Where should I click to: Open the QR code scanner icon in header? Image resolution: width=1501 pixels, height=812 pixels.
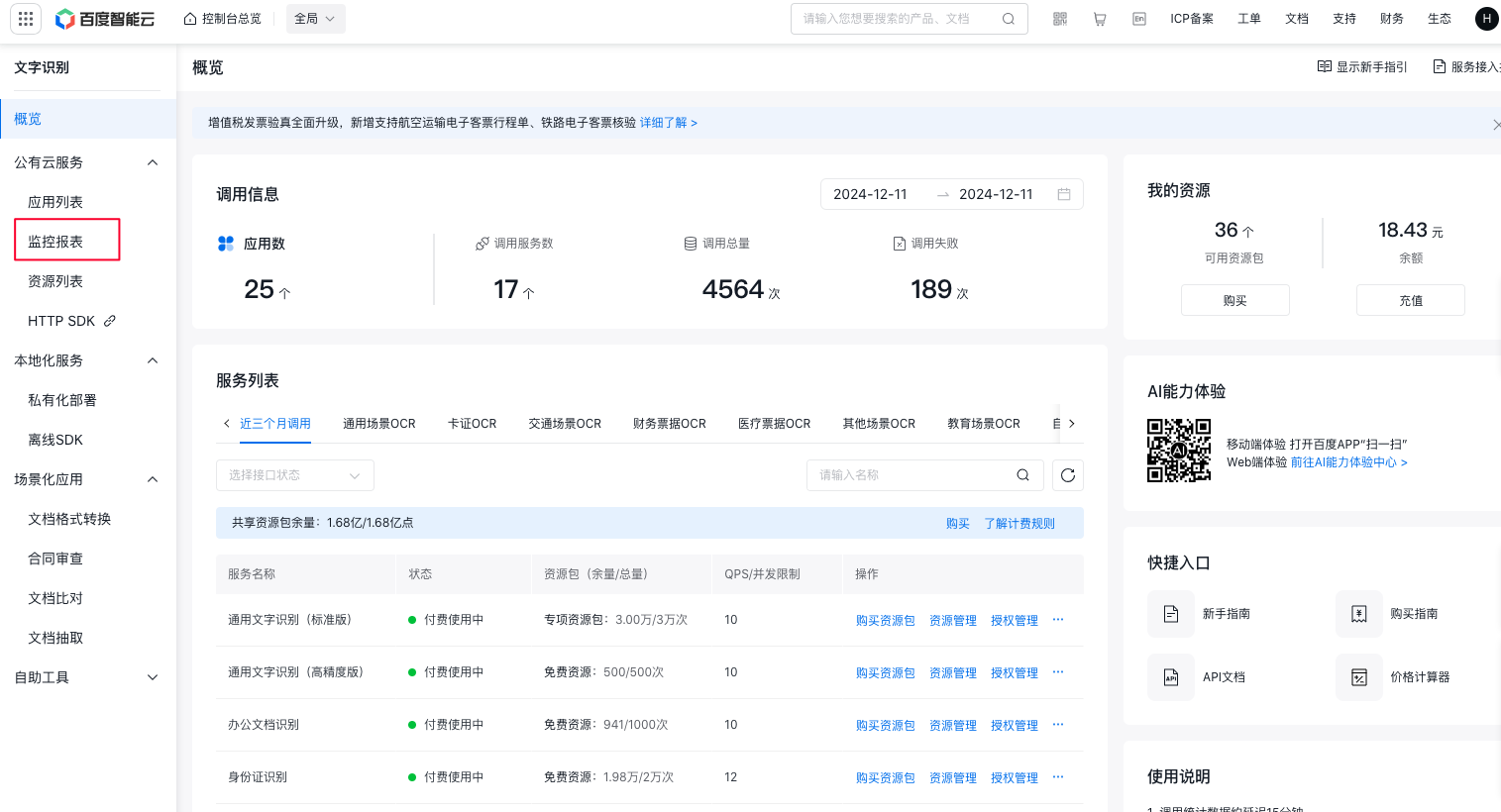coord(1060,19)
